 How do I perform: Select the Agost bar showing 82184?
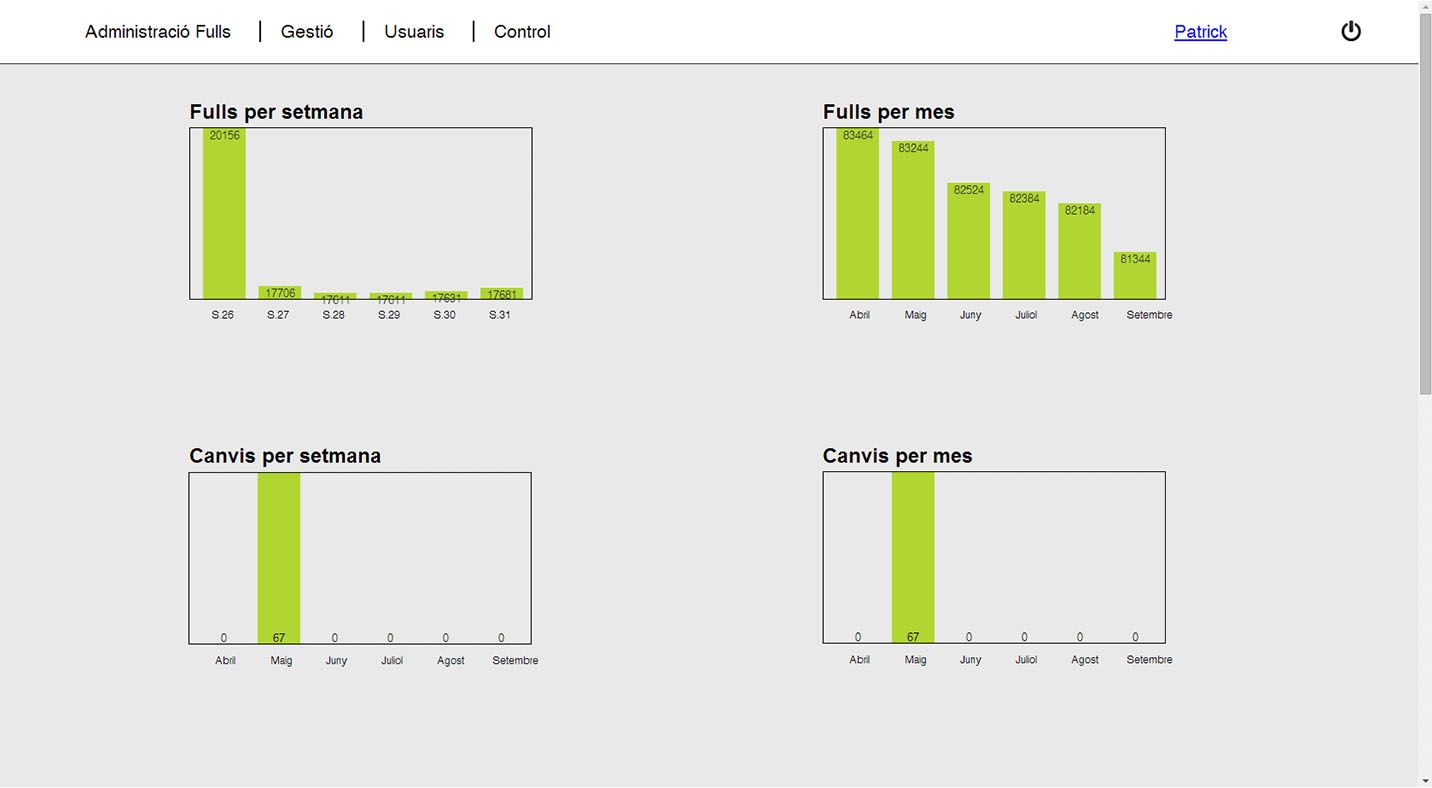click(1080, 251)
